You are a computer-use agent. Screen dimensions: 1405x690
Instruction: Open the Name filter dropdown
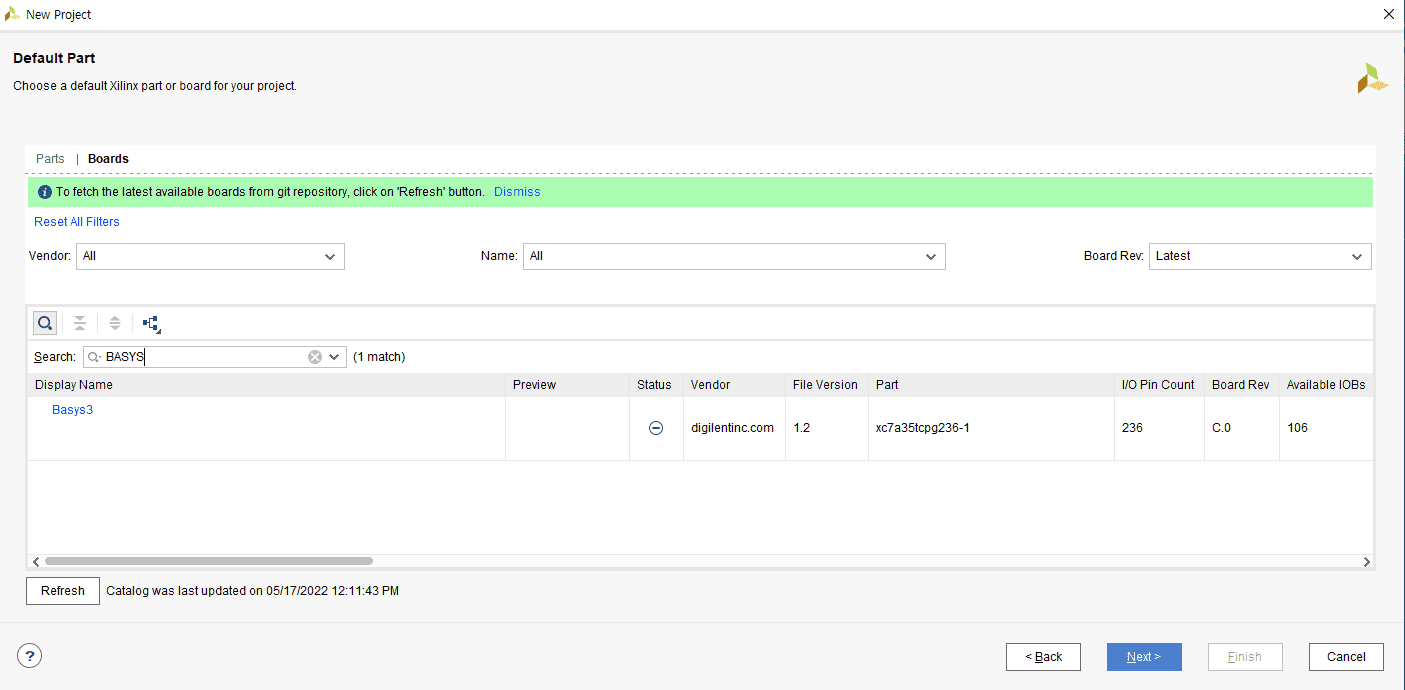(x=734, y=256)
